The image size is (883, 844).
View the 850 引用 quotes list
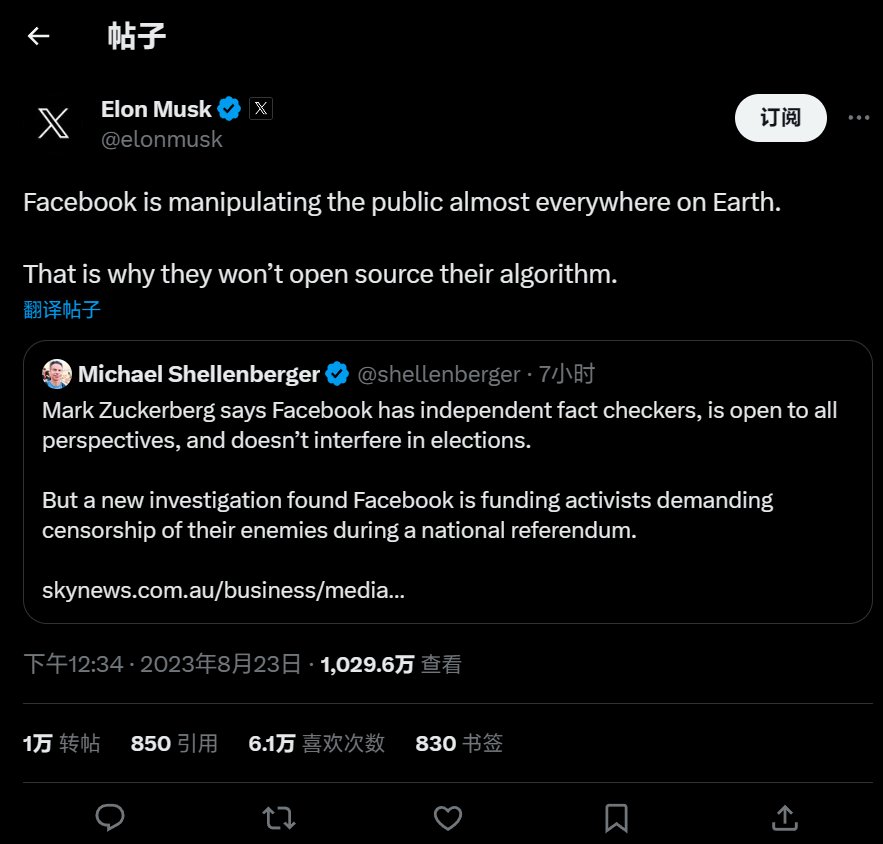(174, 743)
